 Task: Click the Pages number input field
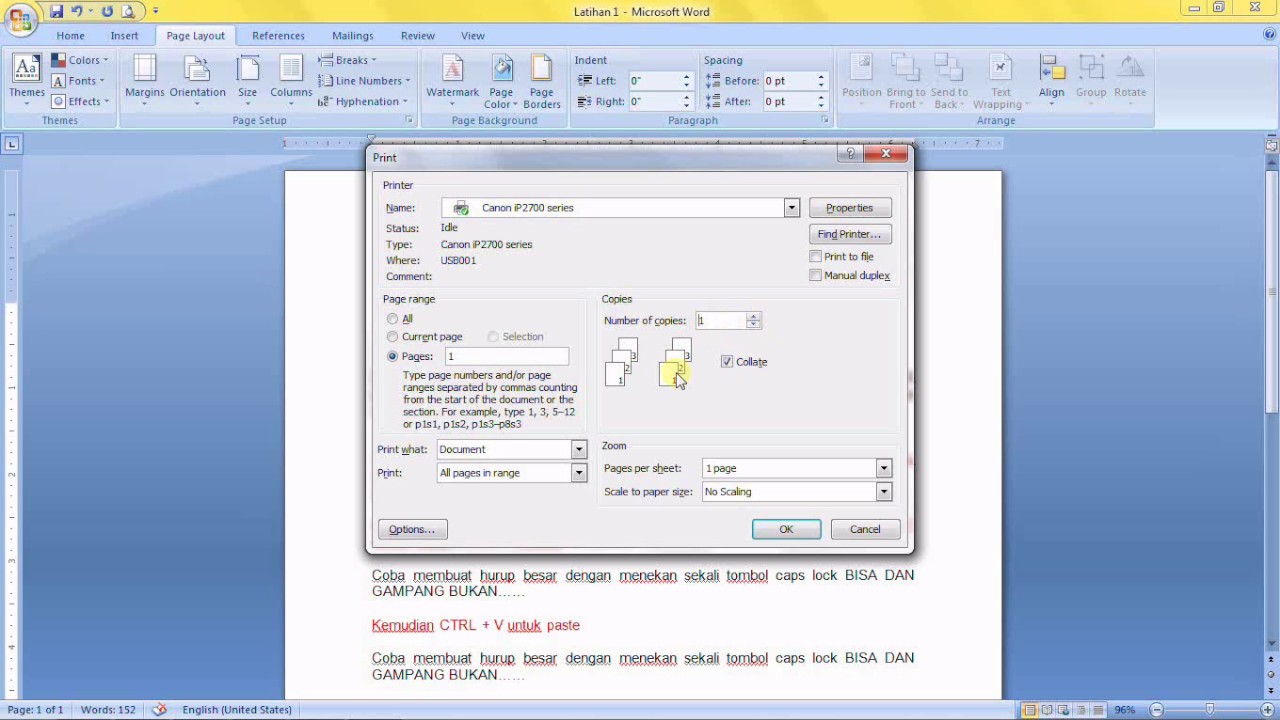[x=506, y=357]
